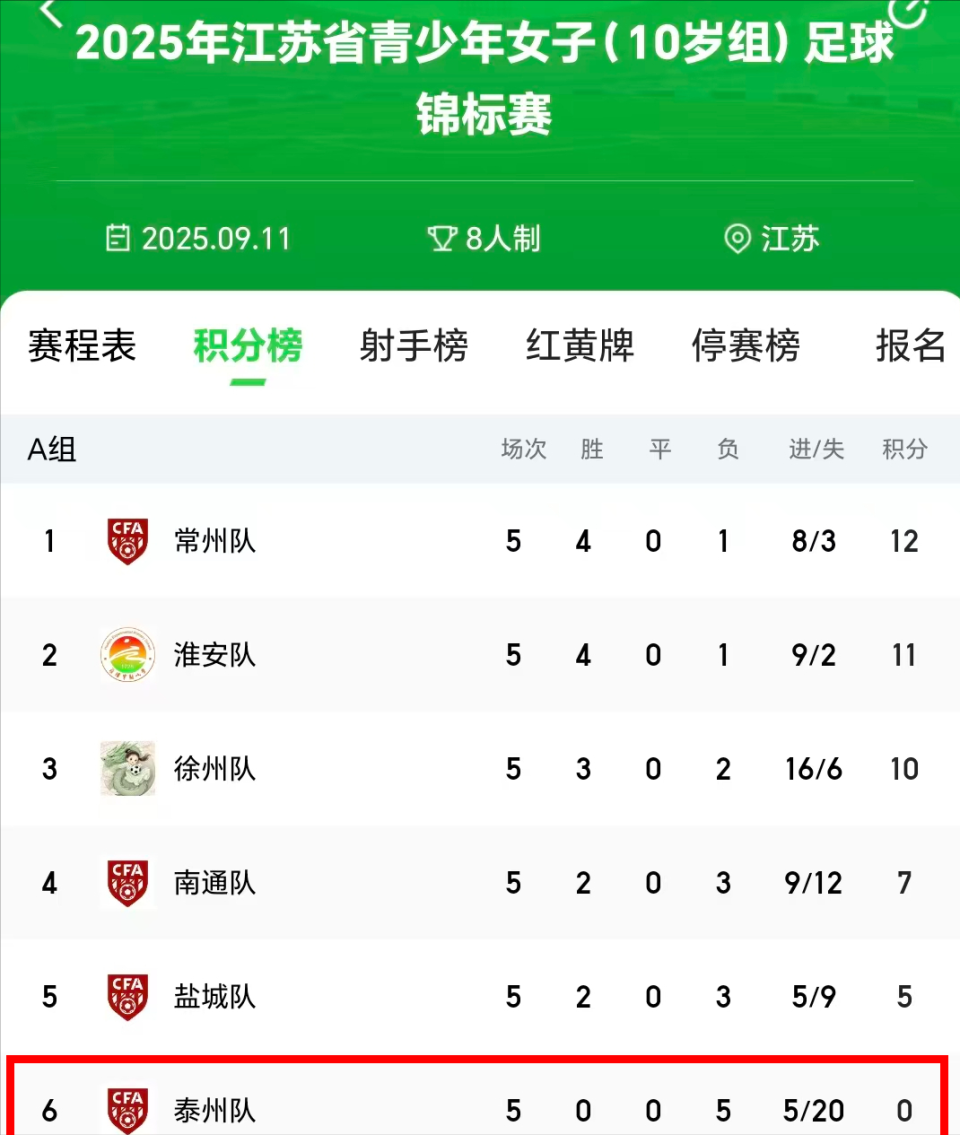Screen dimensions: 960x1135
Task: Switch to the 赛程表 tab
Action: click(x=82, y=346)
